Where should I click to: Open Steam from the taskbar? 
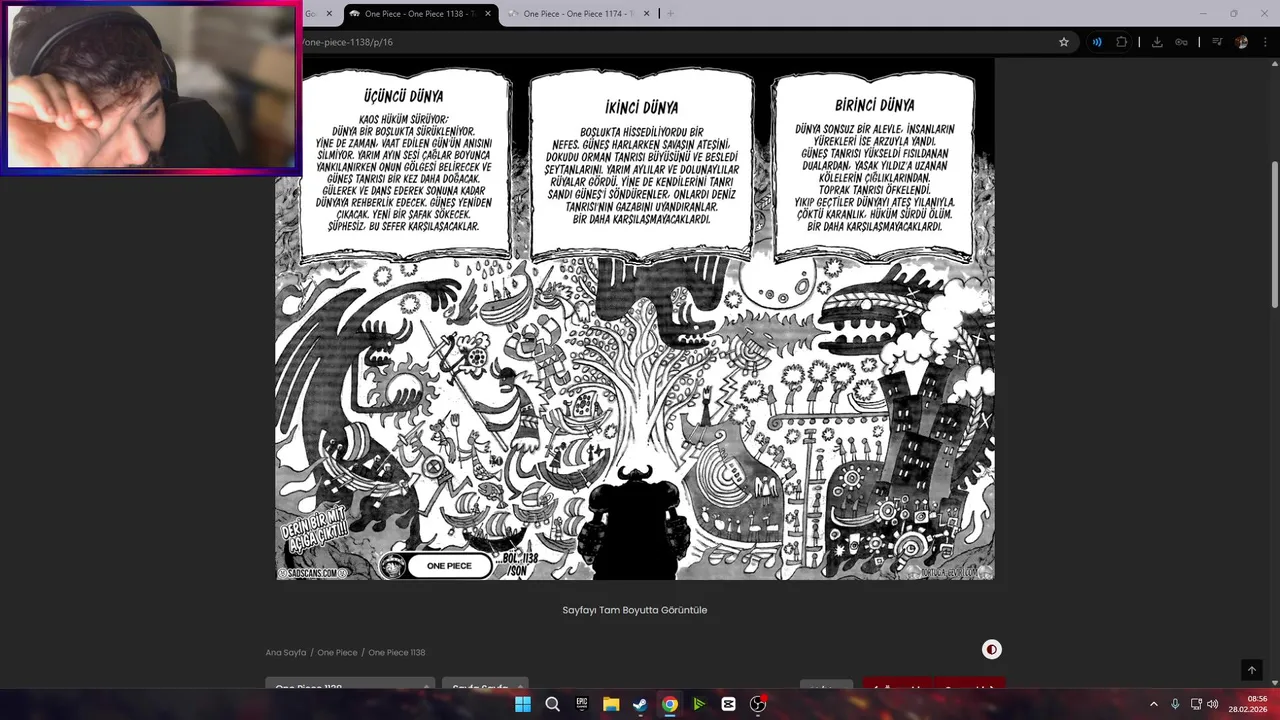click(640, 704)
